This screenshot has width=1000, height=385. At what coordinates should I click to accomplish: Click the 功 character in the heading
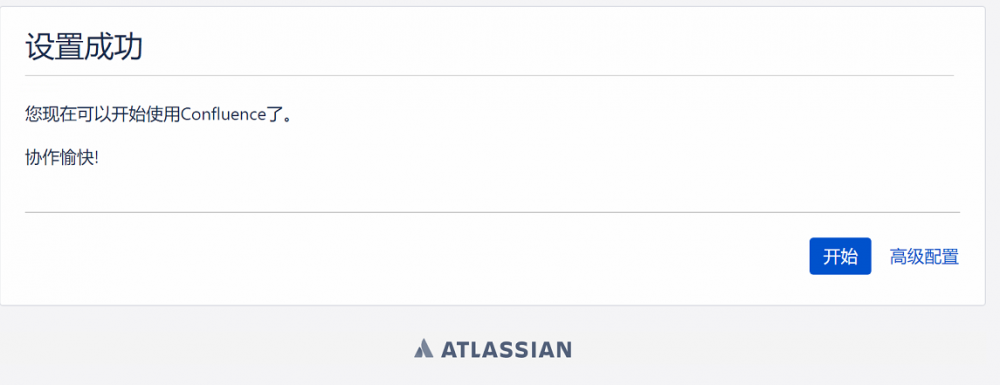(128, 47)
